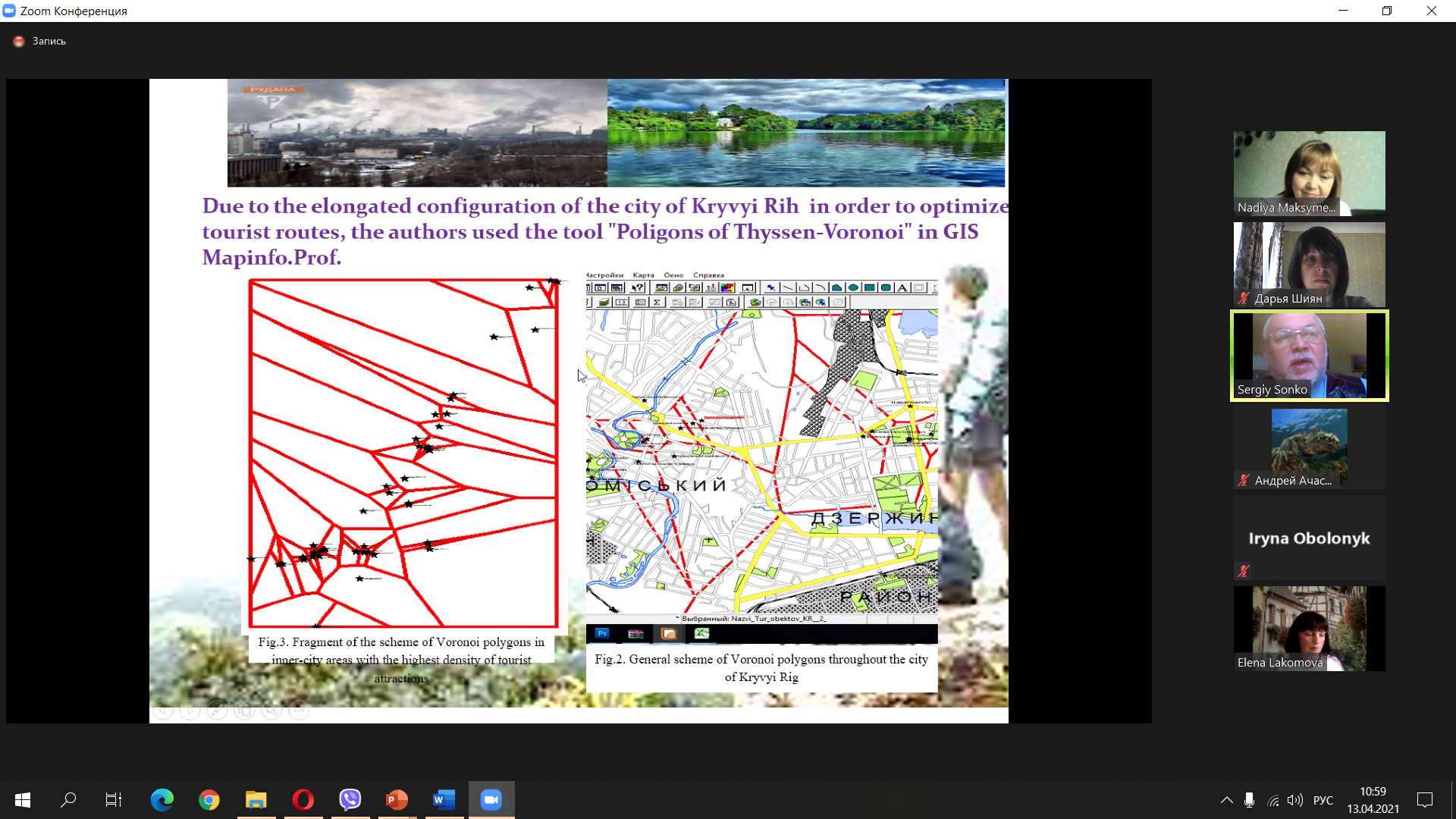Viewport: 1456px width, 819px height.
Task: Open Zoom app in the taskbar
Action: click(x=491, y=800)
